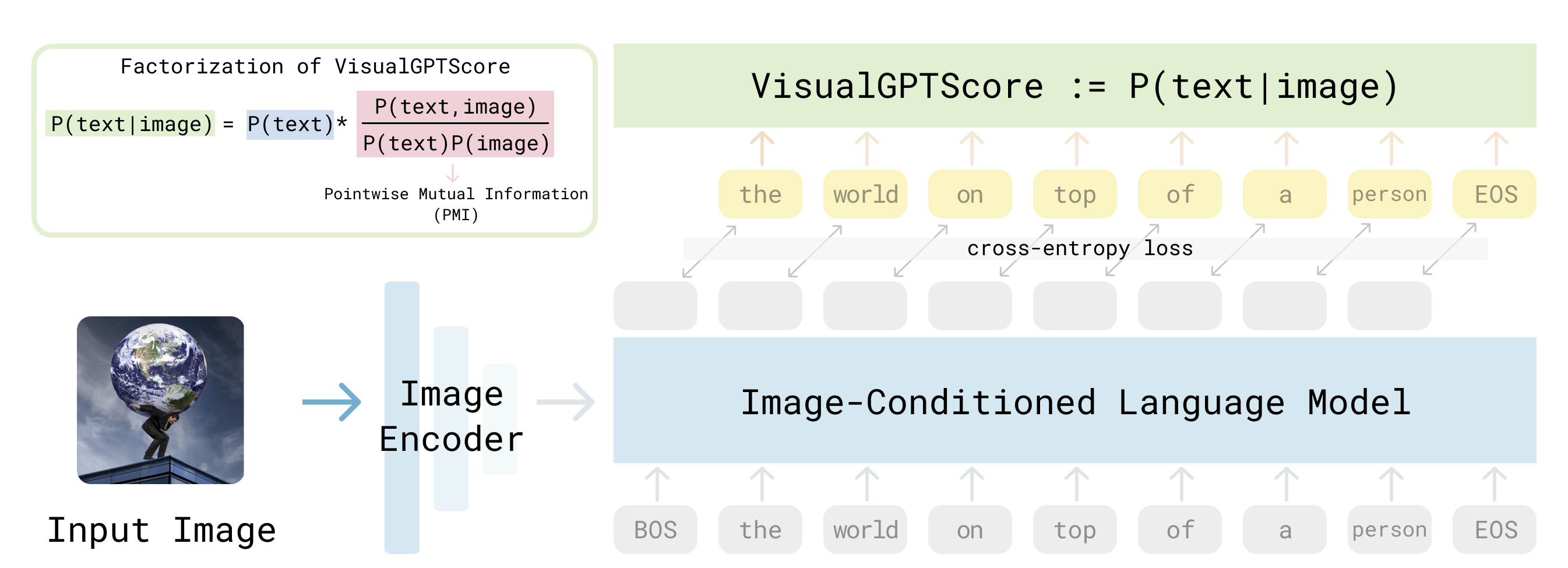The width and height of the screenshot is (1568, 568).
Task: Click the gray arrow entering the language model
Action: 565,402
